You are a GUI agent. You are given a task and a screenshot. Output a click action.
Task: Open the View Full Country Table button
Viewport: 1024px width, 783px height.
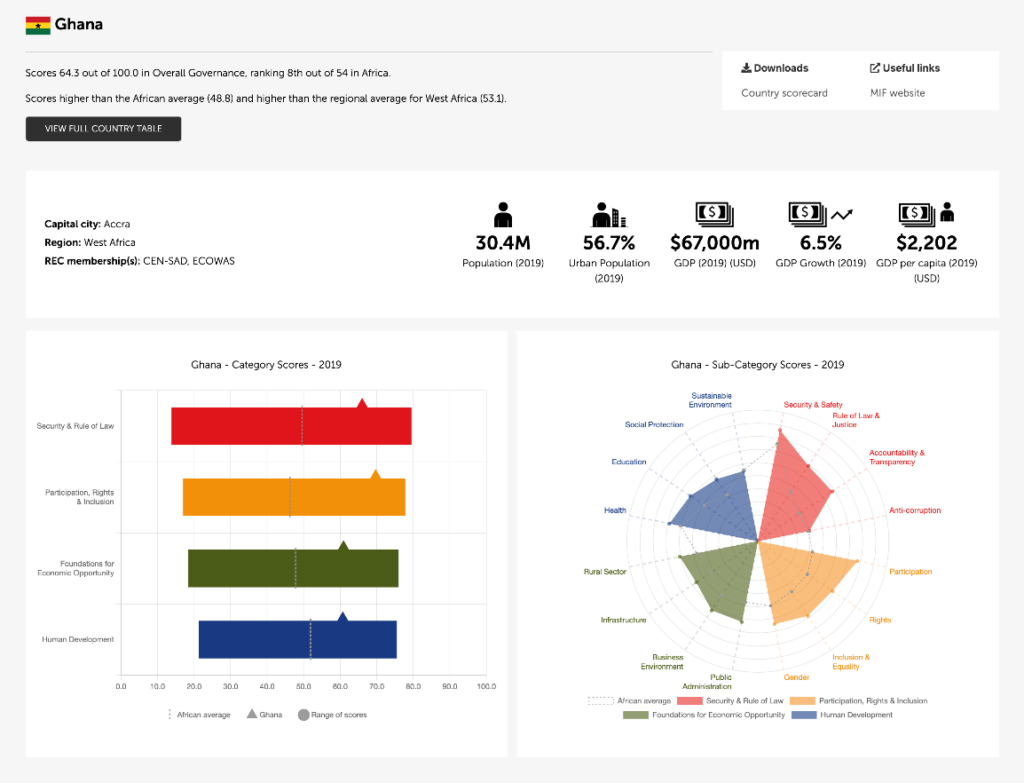pos(103,129)
